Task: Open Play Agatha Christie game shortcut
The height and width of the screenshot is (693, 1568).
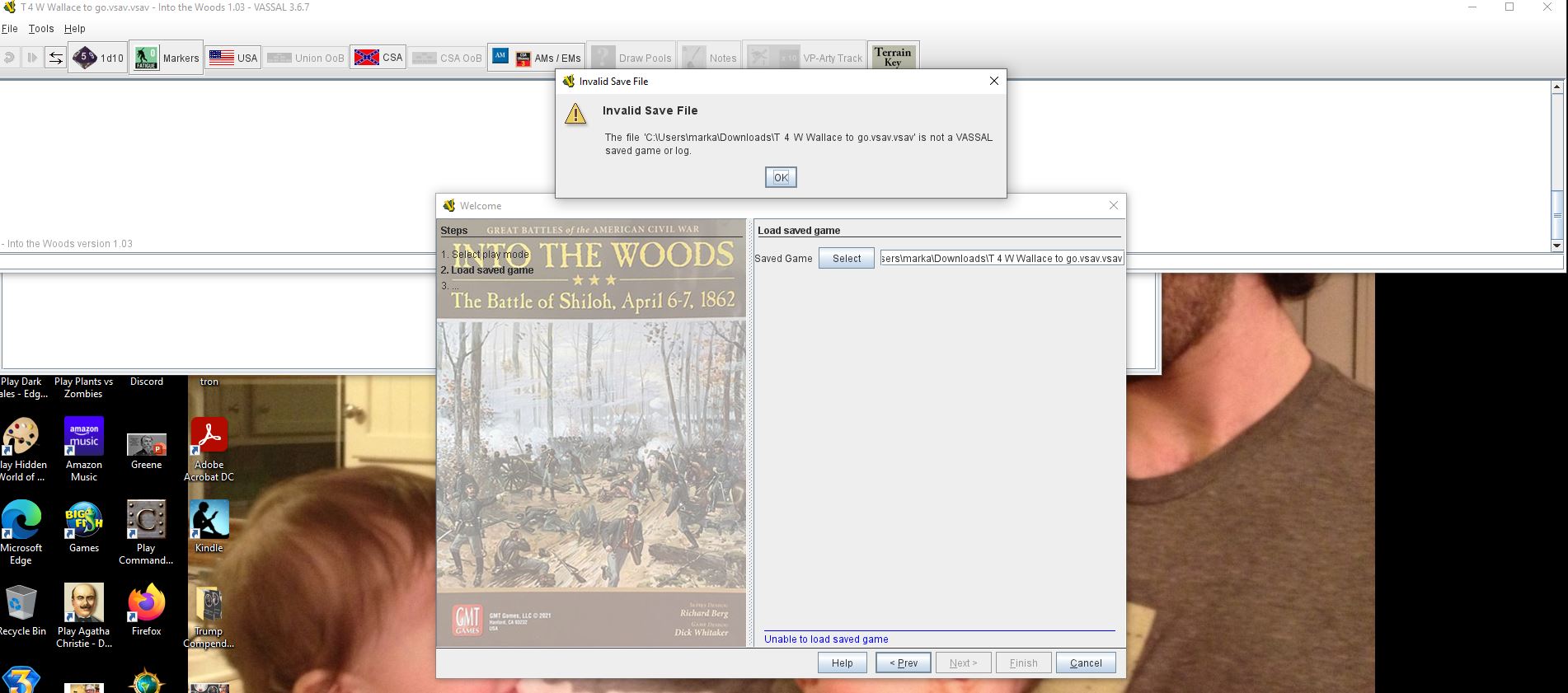Action: pos(84,616)
